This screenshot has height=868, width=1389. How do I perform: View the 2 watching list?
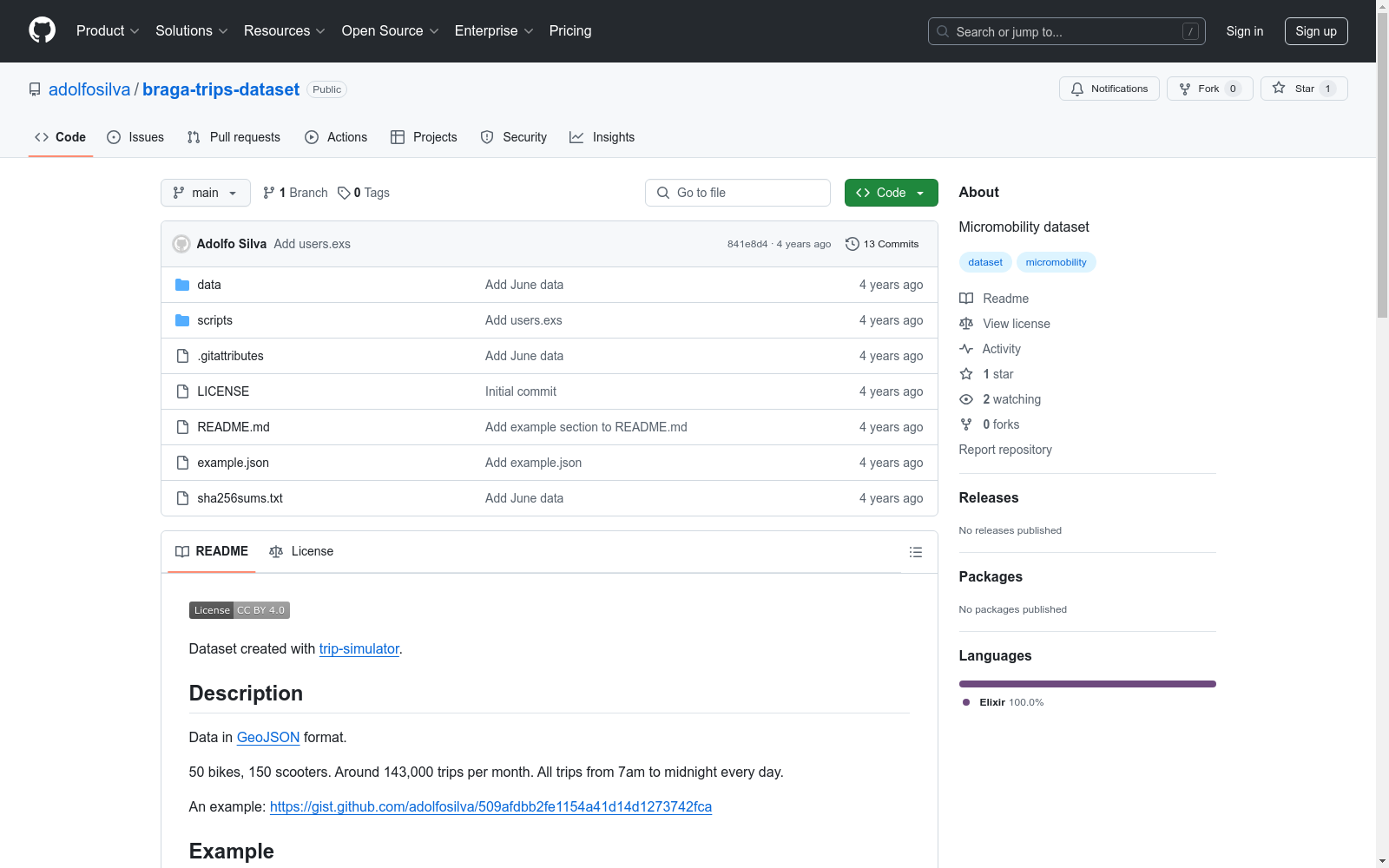(1000, 399)
